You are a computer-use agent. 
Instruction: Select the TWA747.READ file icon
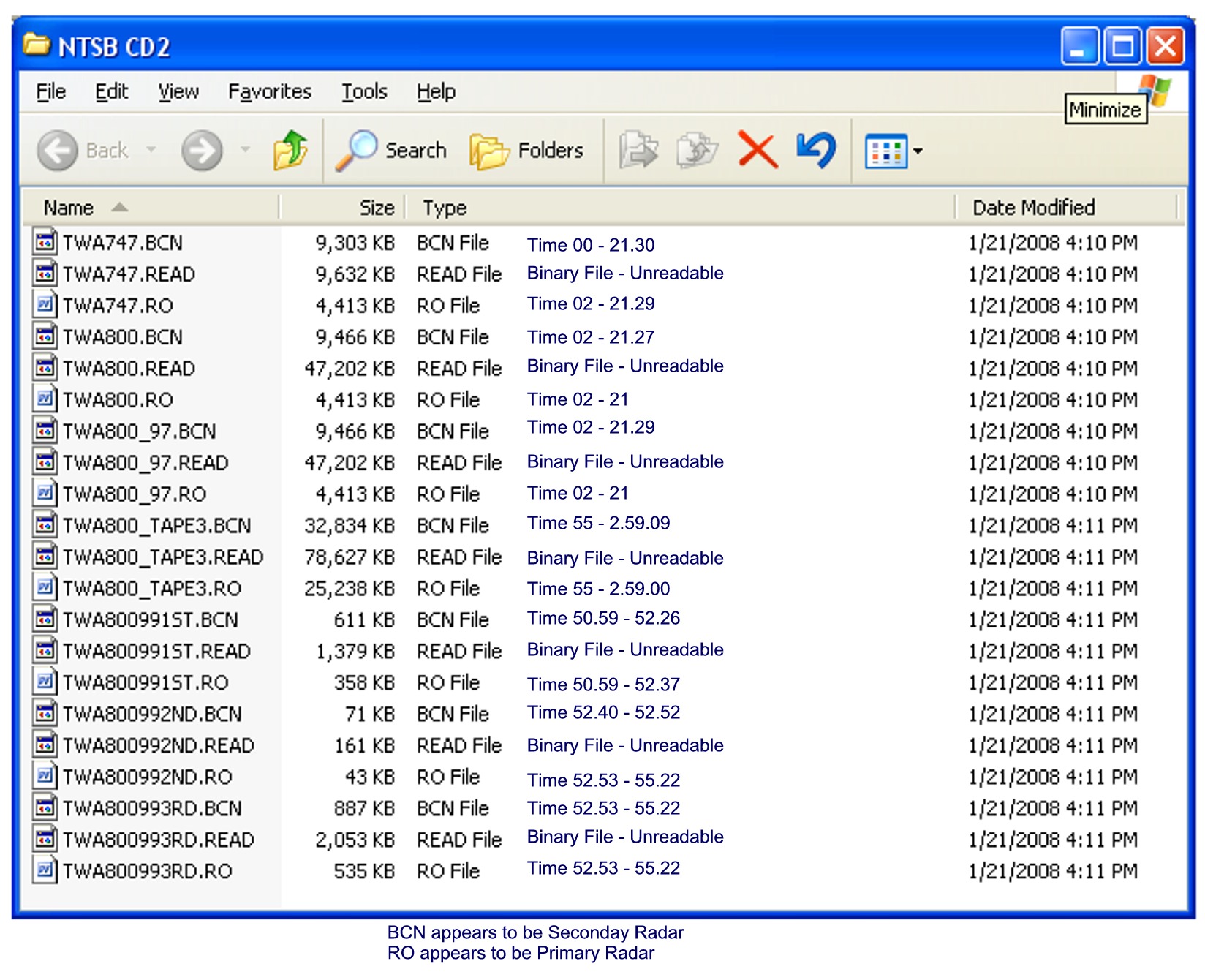coord(45,273)
